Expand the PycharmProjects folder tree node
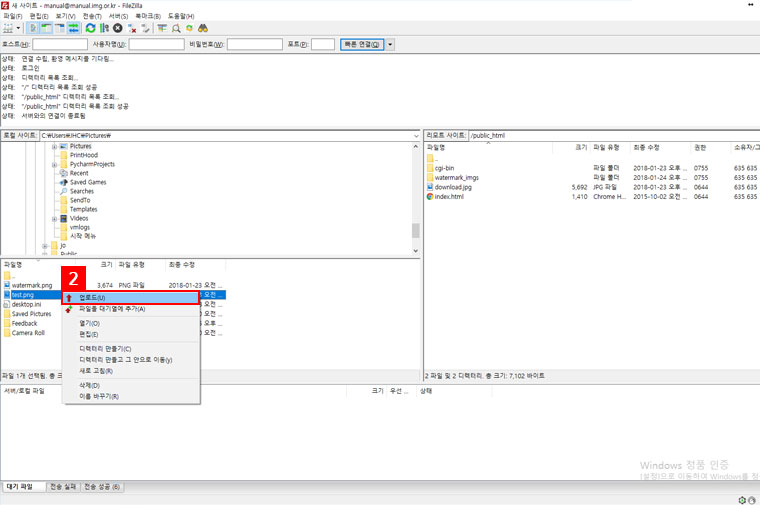 pyautogui.click(x=54, y=164)
